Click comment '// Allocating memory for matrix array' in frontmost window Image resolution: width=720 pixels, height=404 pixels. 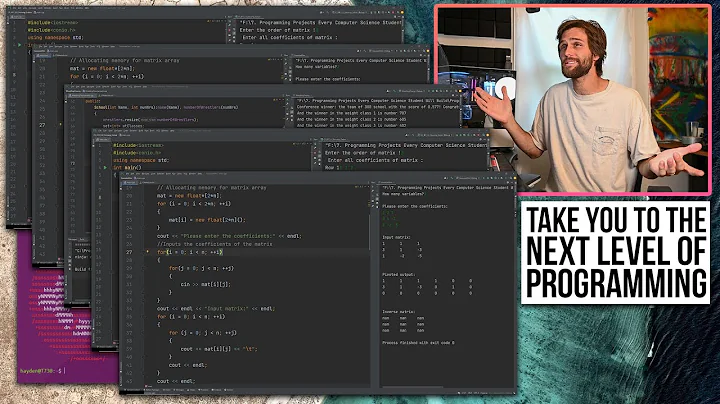coord(212,188)
